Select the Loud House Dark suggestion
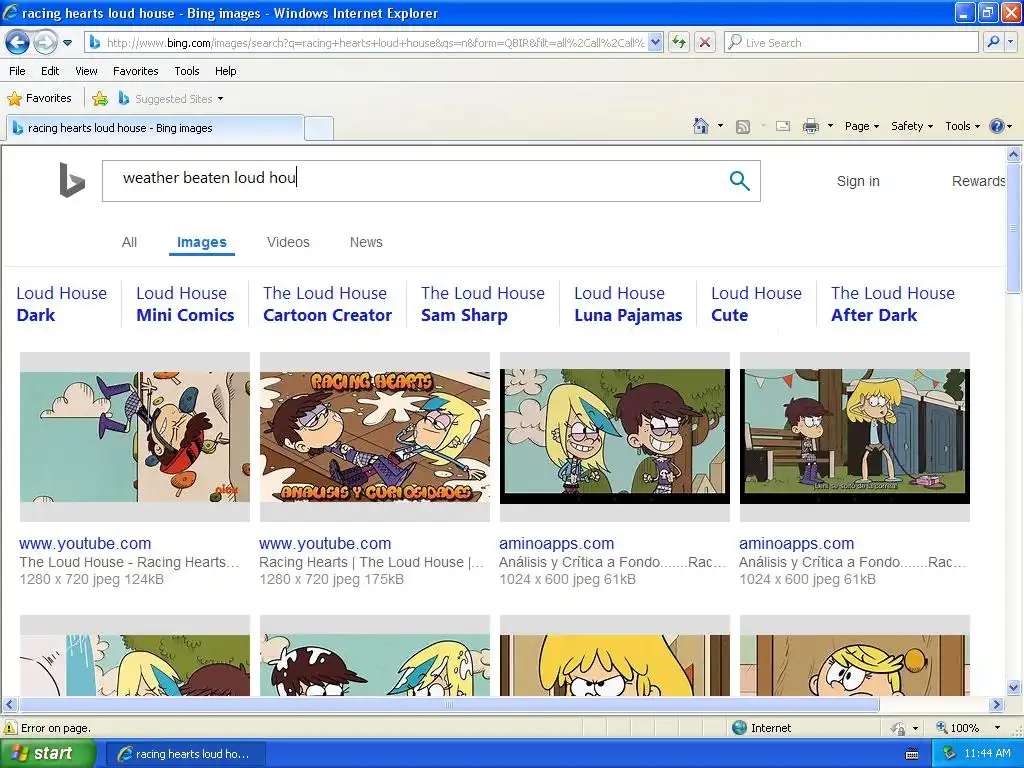 [x=61, y=304]
